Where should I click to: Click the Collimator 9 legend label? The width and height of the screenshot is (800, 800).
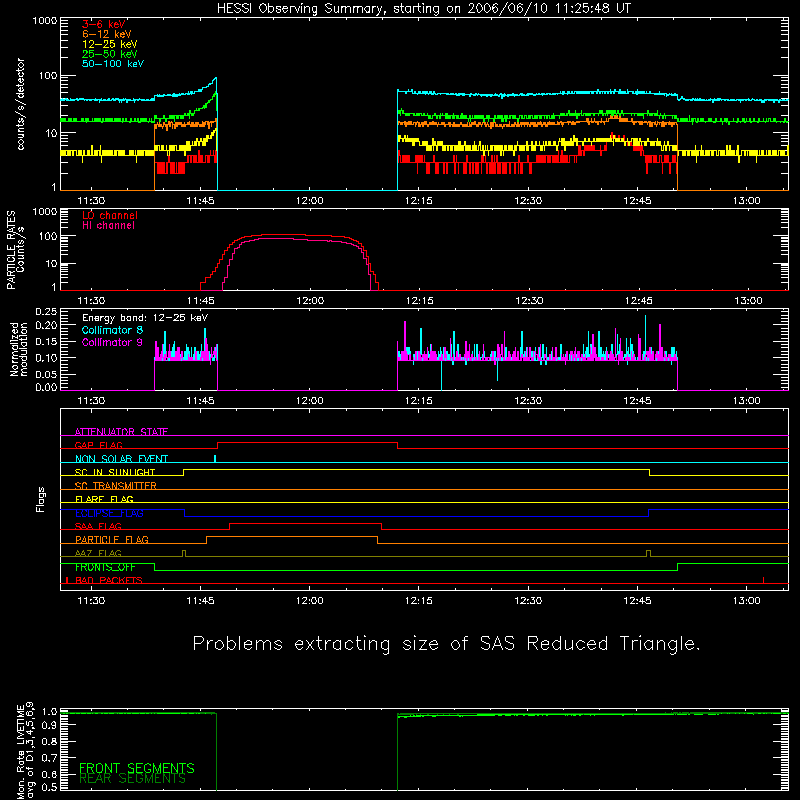(112, 342)
